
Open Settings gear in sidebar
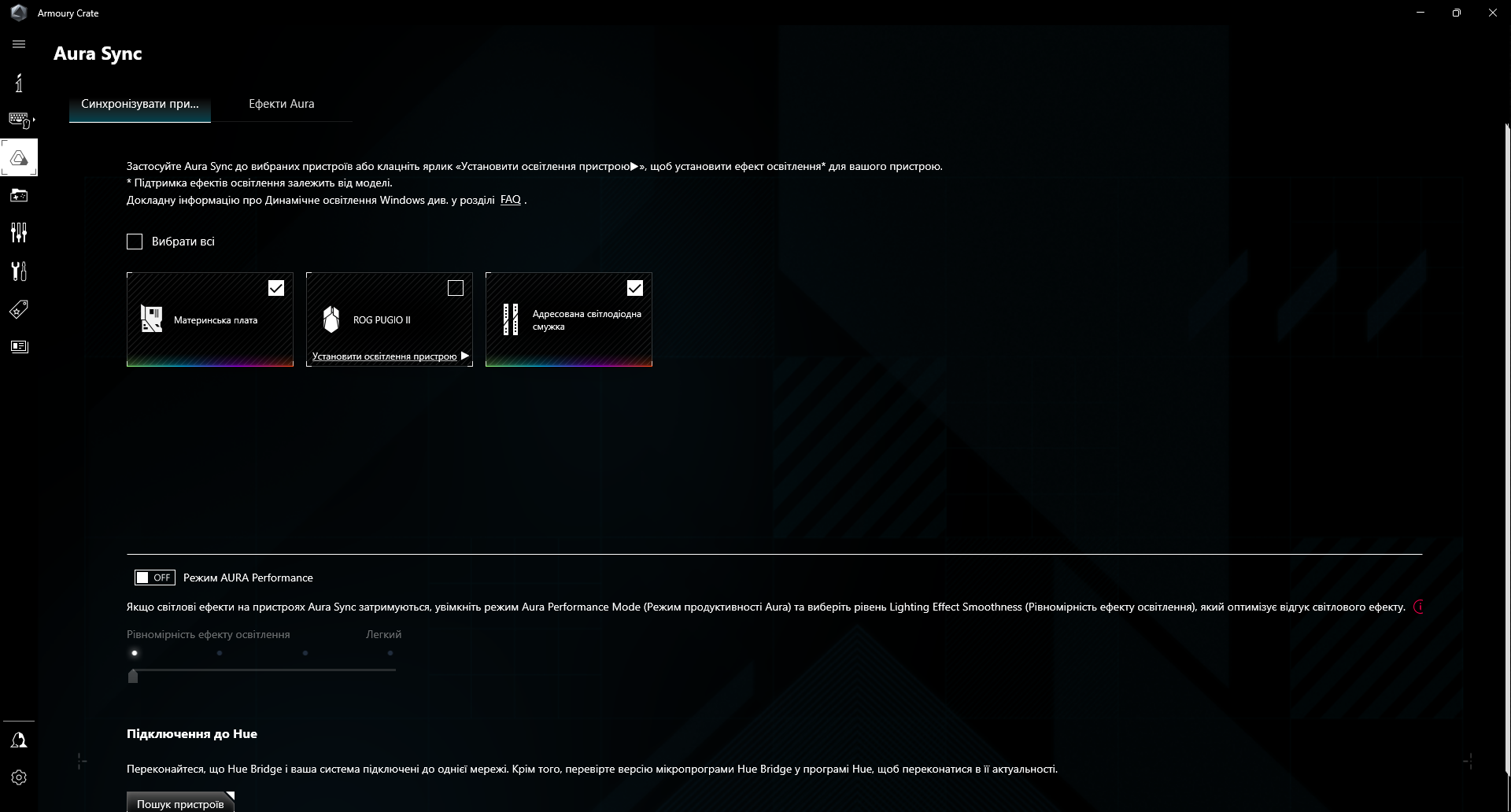point(19,777)
